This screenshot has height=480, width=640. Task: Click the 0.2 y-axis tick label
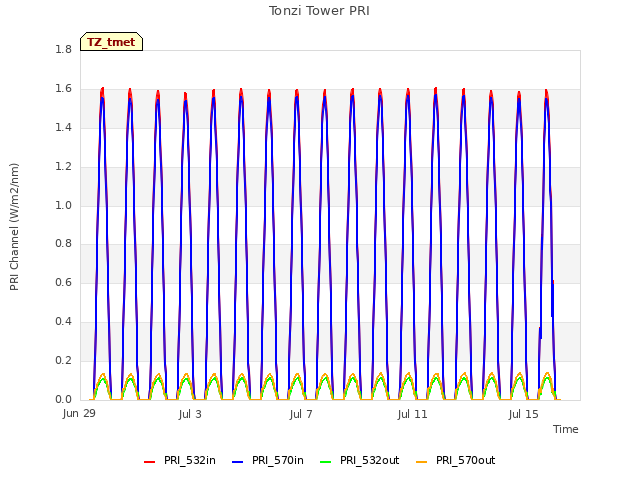64,360
